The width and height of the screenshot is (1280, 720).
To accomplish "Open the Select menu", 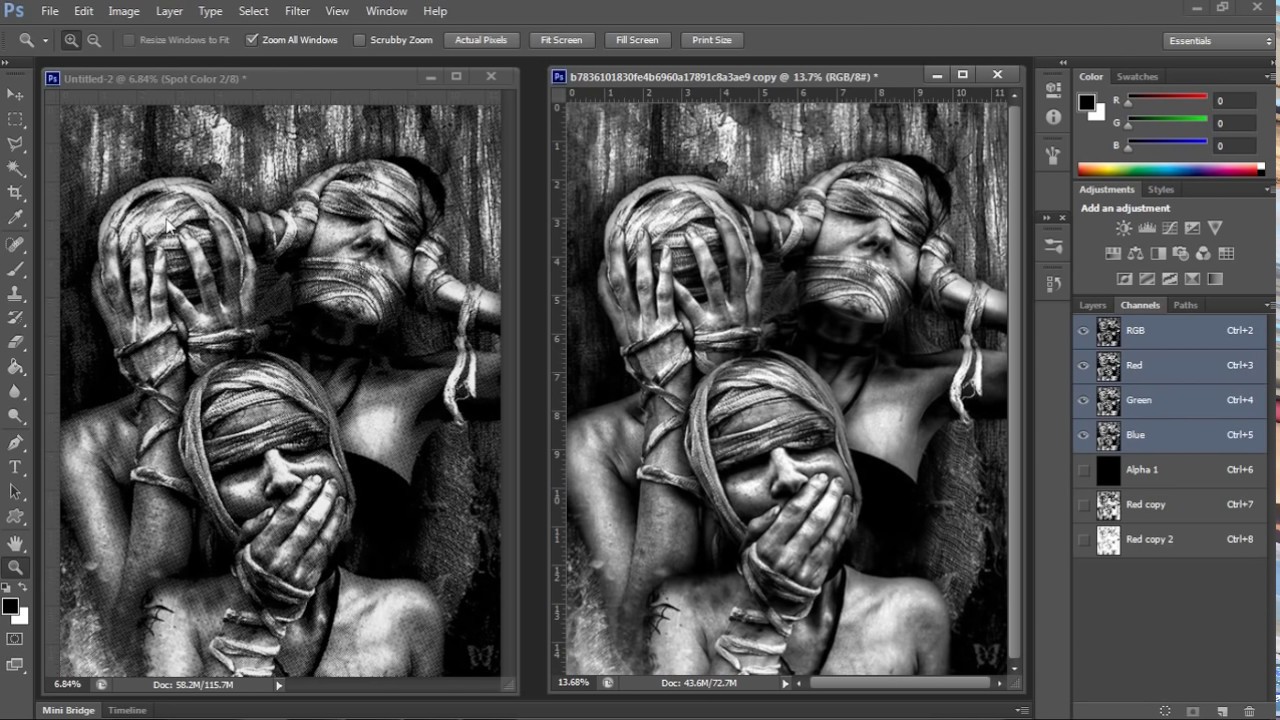I will 253,11.
